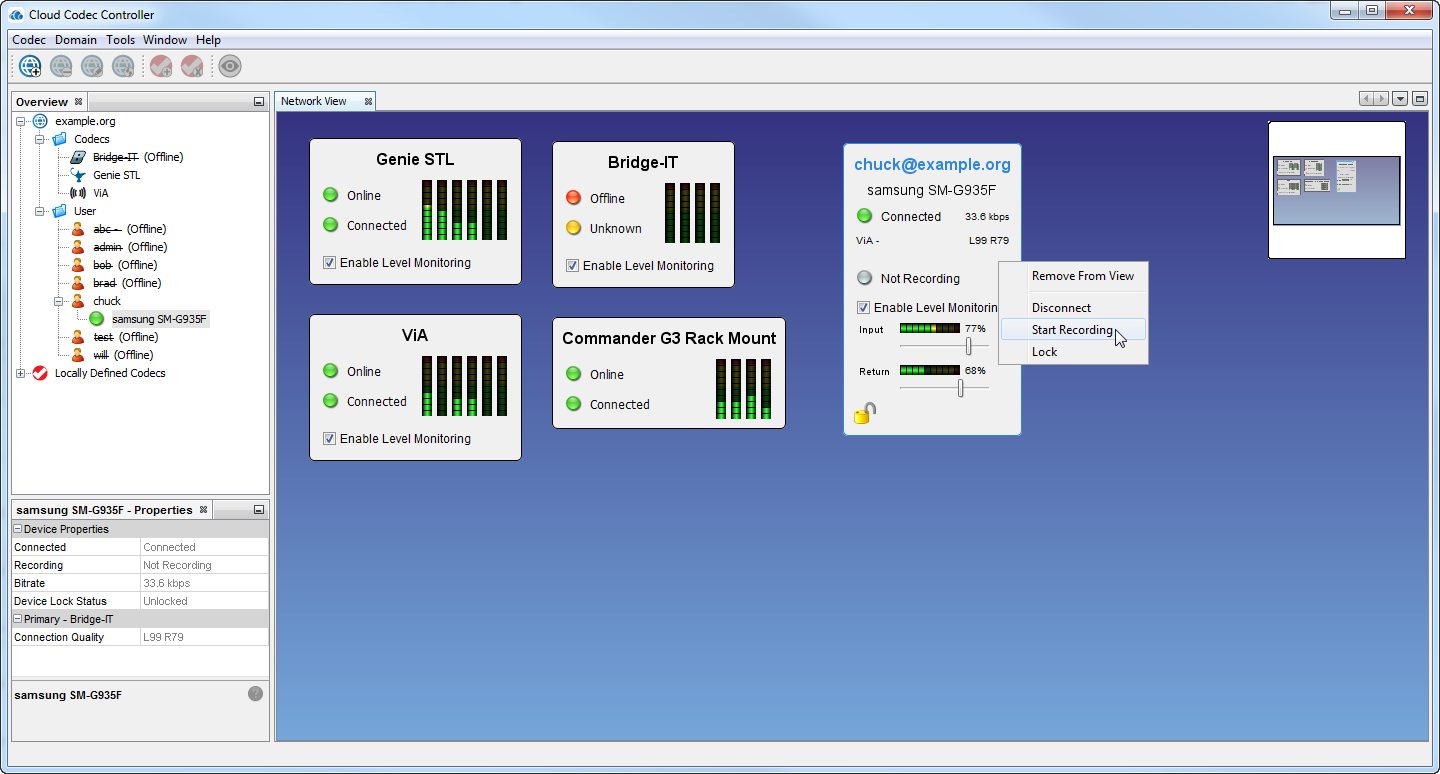This screenshot has height=774, width=1440.
Task: Click the minimap thumbnail in Network View
Action: pos(1336,189)
